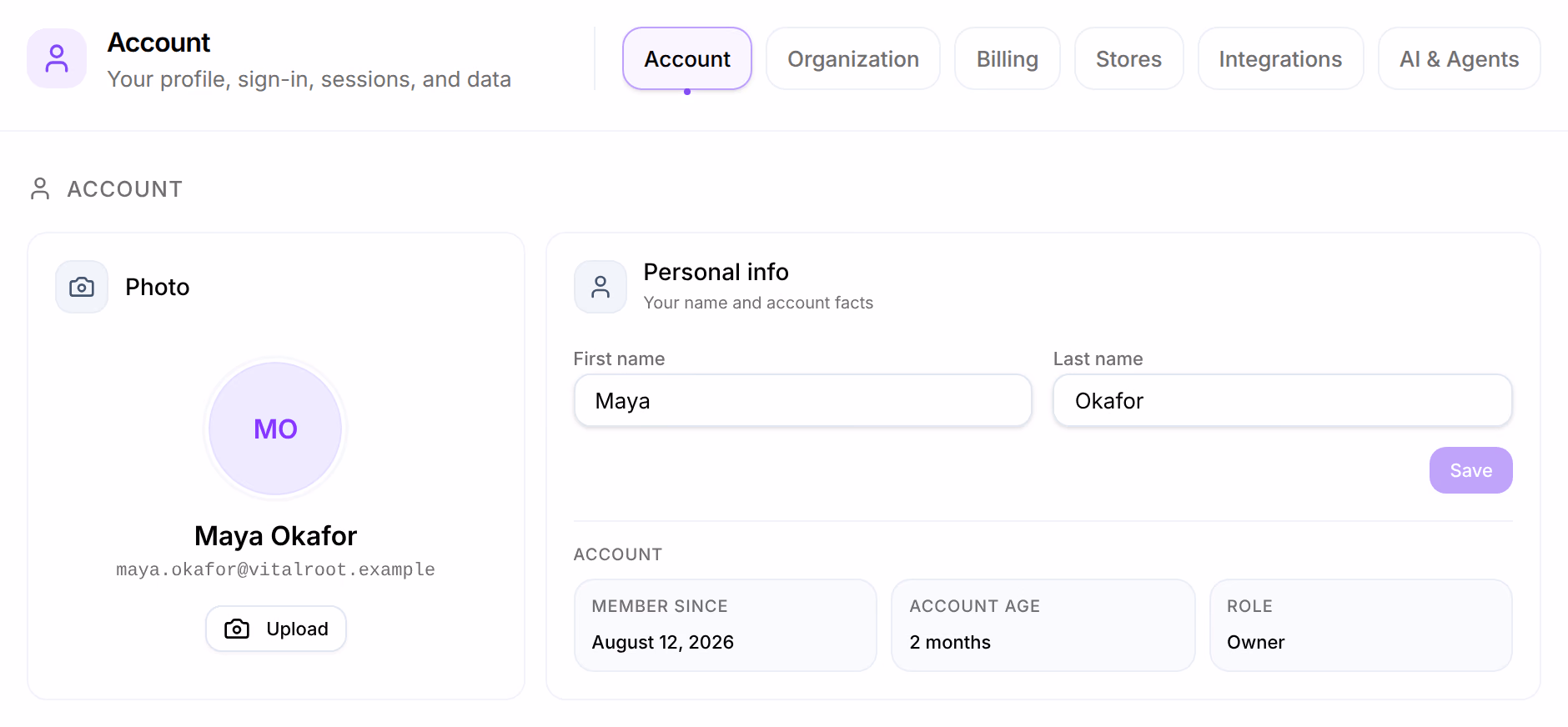
Task: Click the purple Account header user icon
Action: pos(57,58)
